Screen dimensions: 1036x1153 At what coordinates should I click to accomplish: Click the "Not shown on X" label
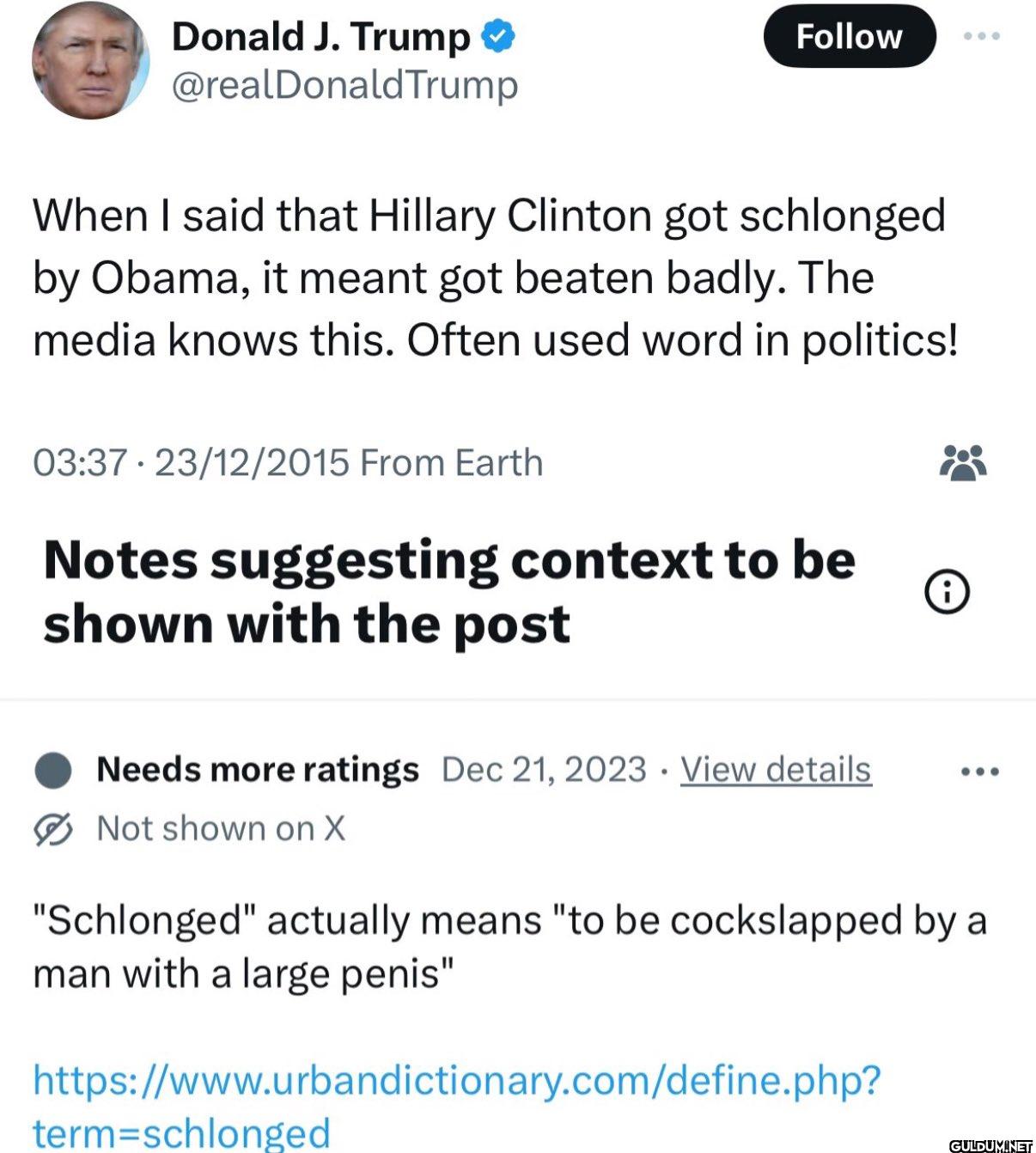coord(221,829)
